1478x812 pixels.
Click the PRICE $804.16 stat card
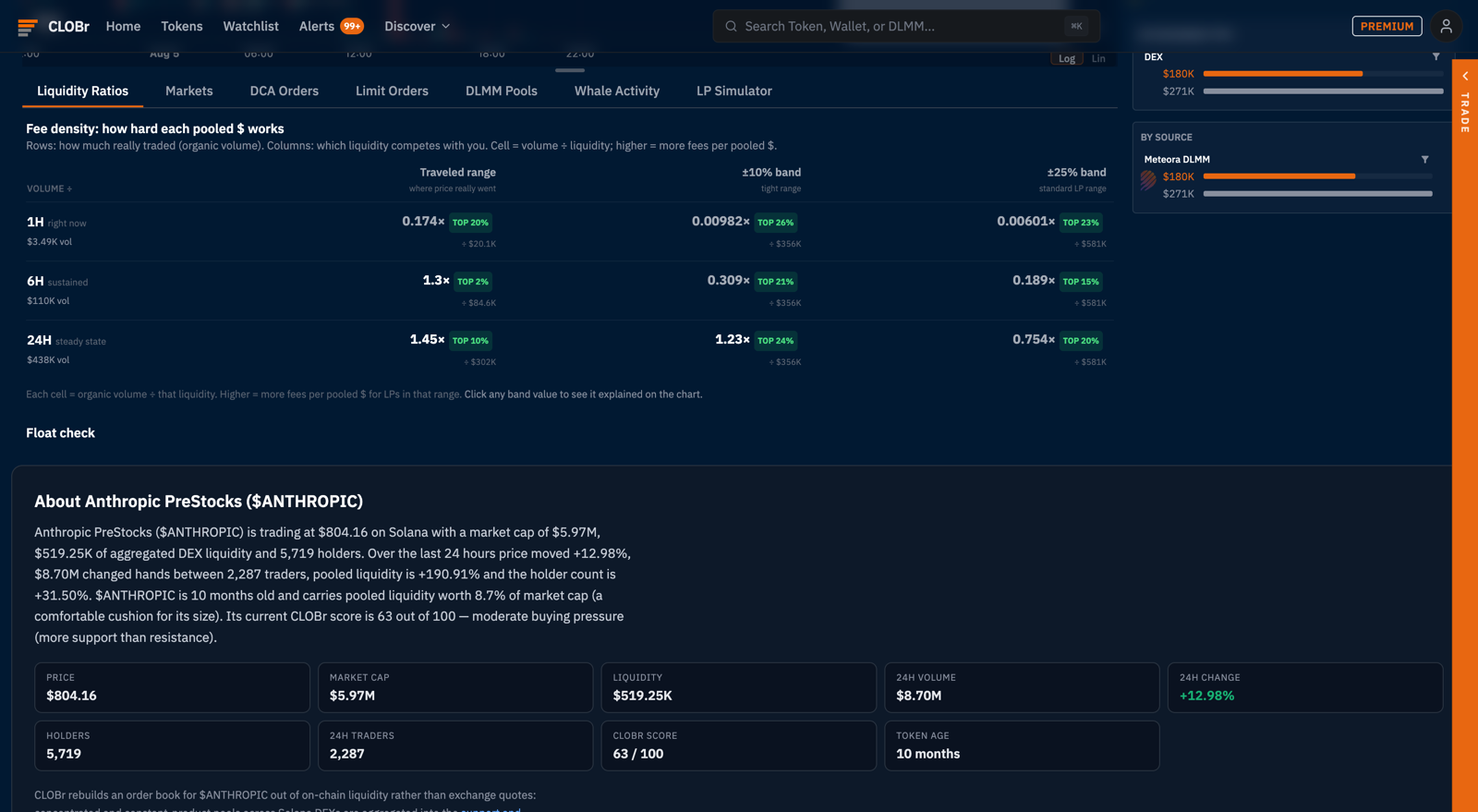[172, 687]
